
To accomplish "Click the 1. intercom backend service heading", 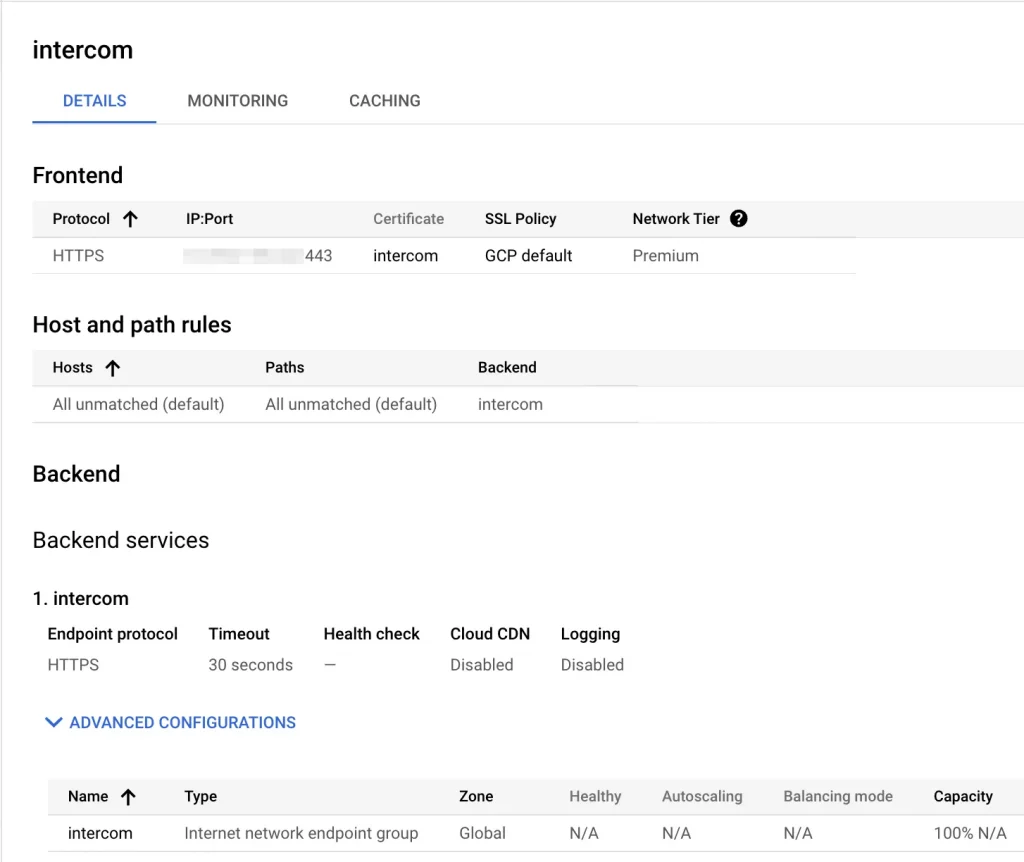I will pos(81,598).
